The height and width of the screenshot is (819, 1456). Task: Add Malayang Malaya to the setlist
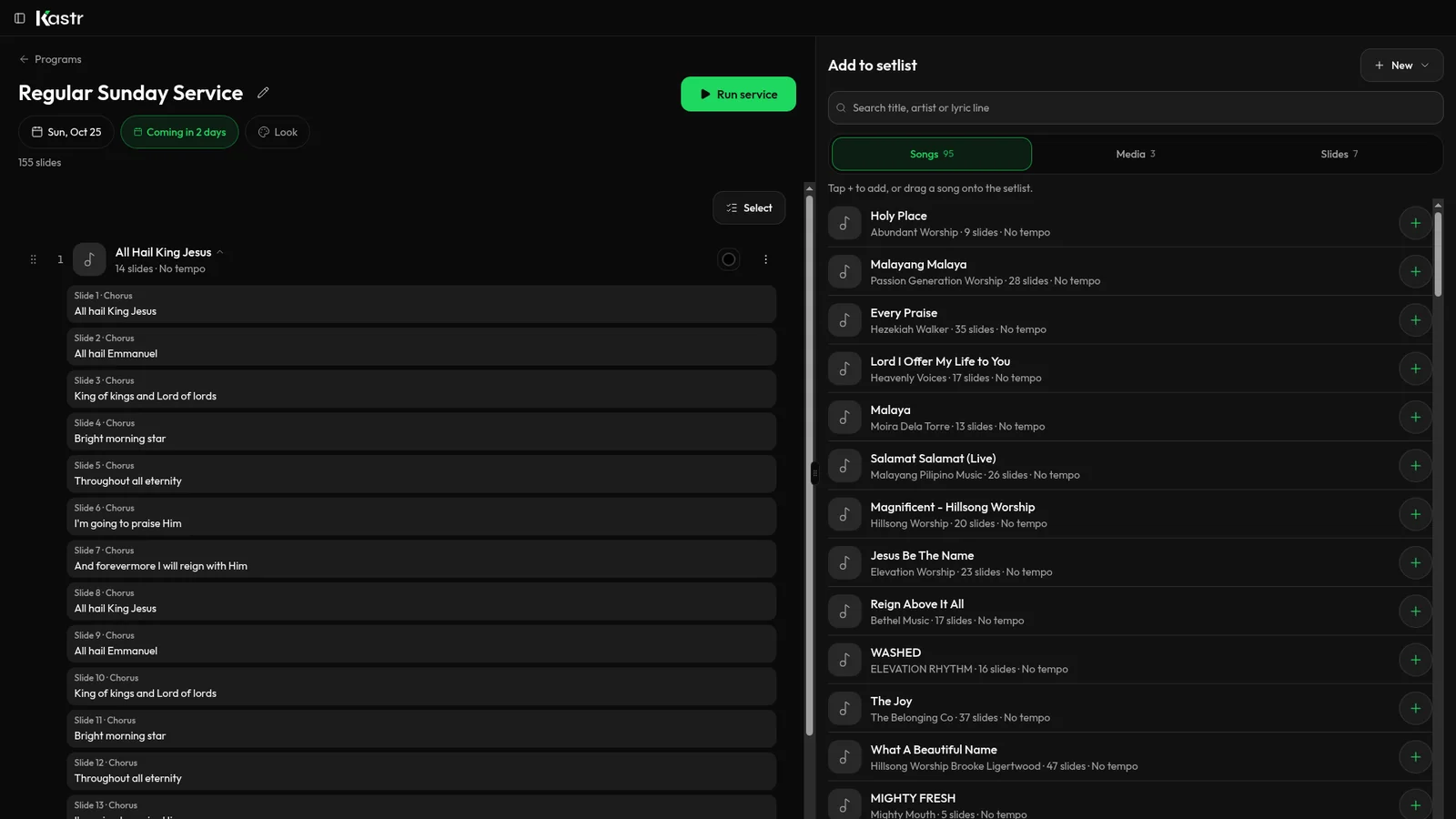pos(1415,271)
